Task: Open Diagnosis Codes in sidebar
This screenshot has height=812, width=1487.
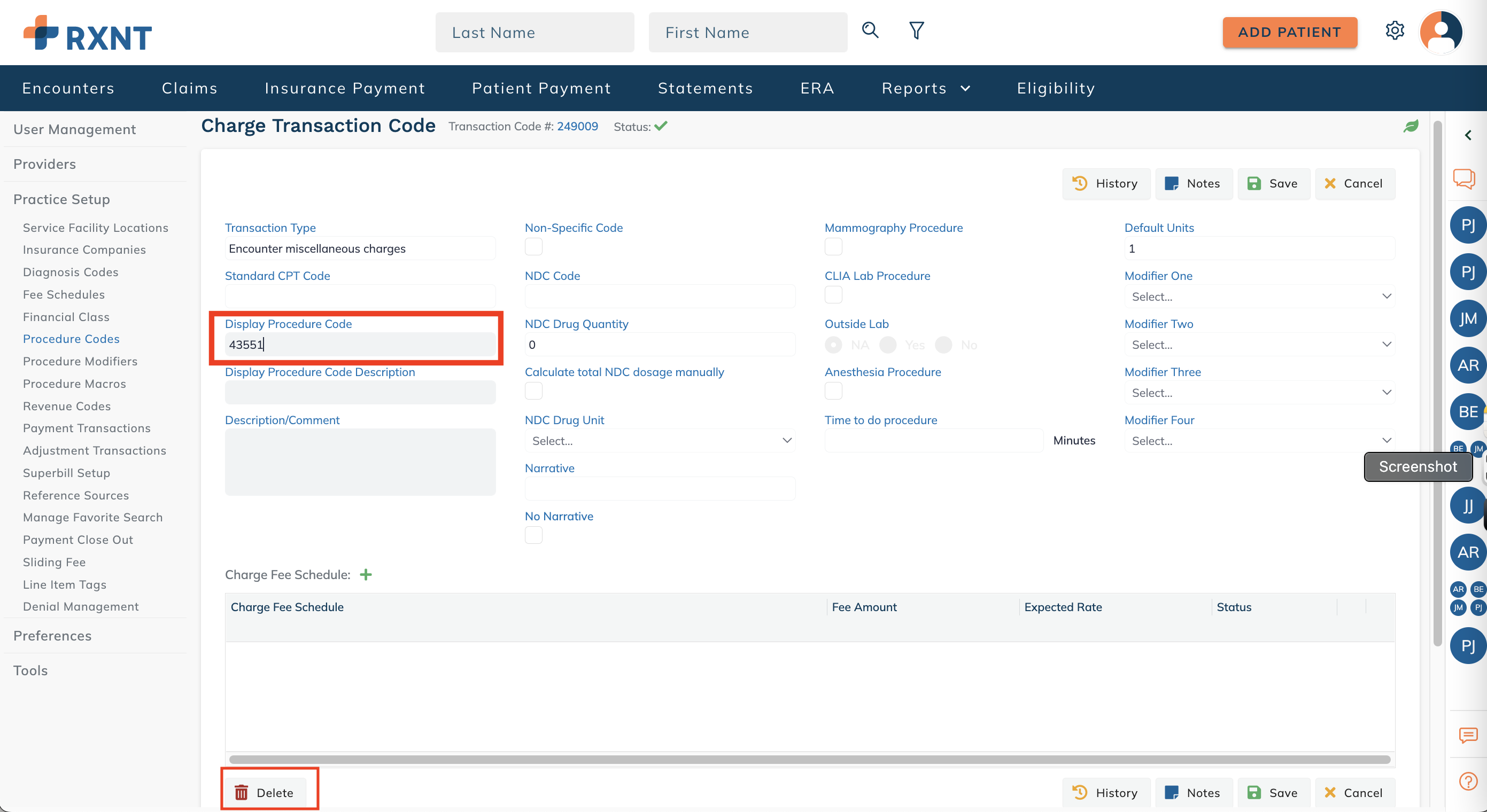Action: coord(71,272)
